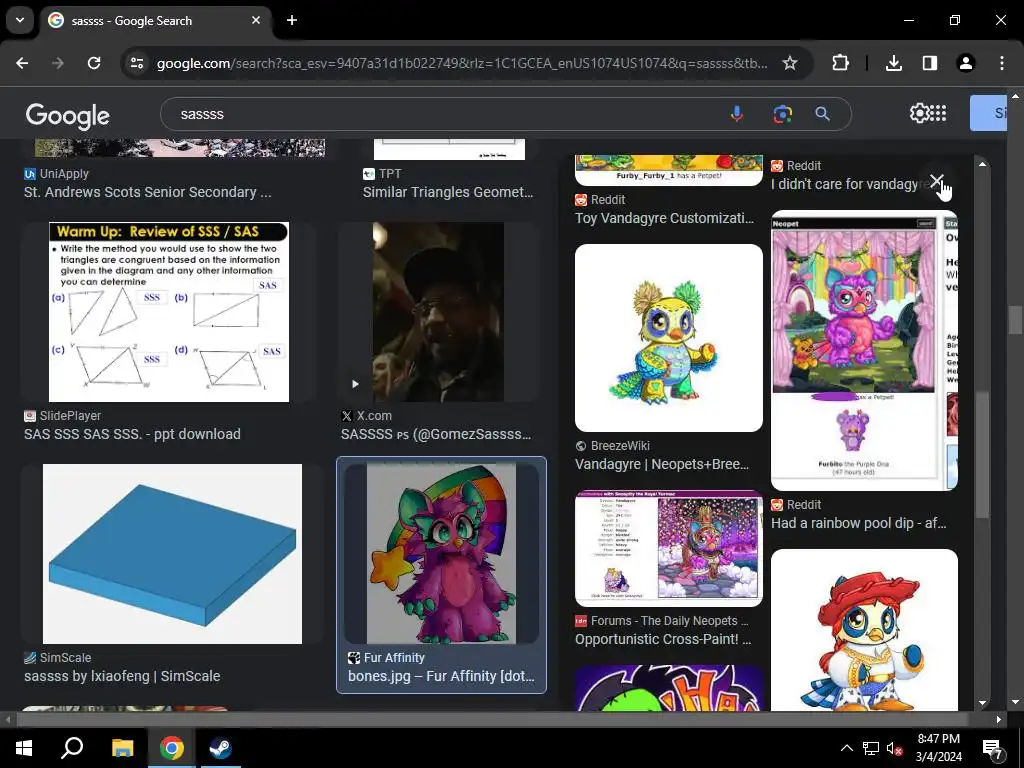Click the side panel scroll down arrow

click(982, 703)
